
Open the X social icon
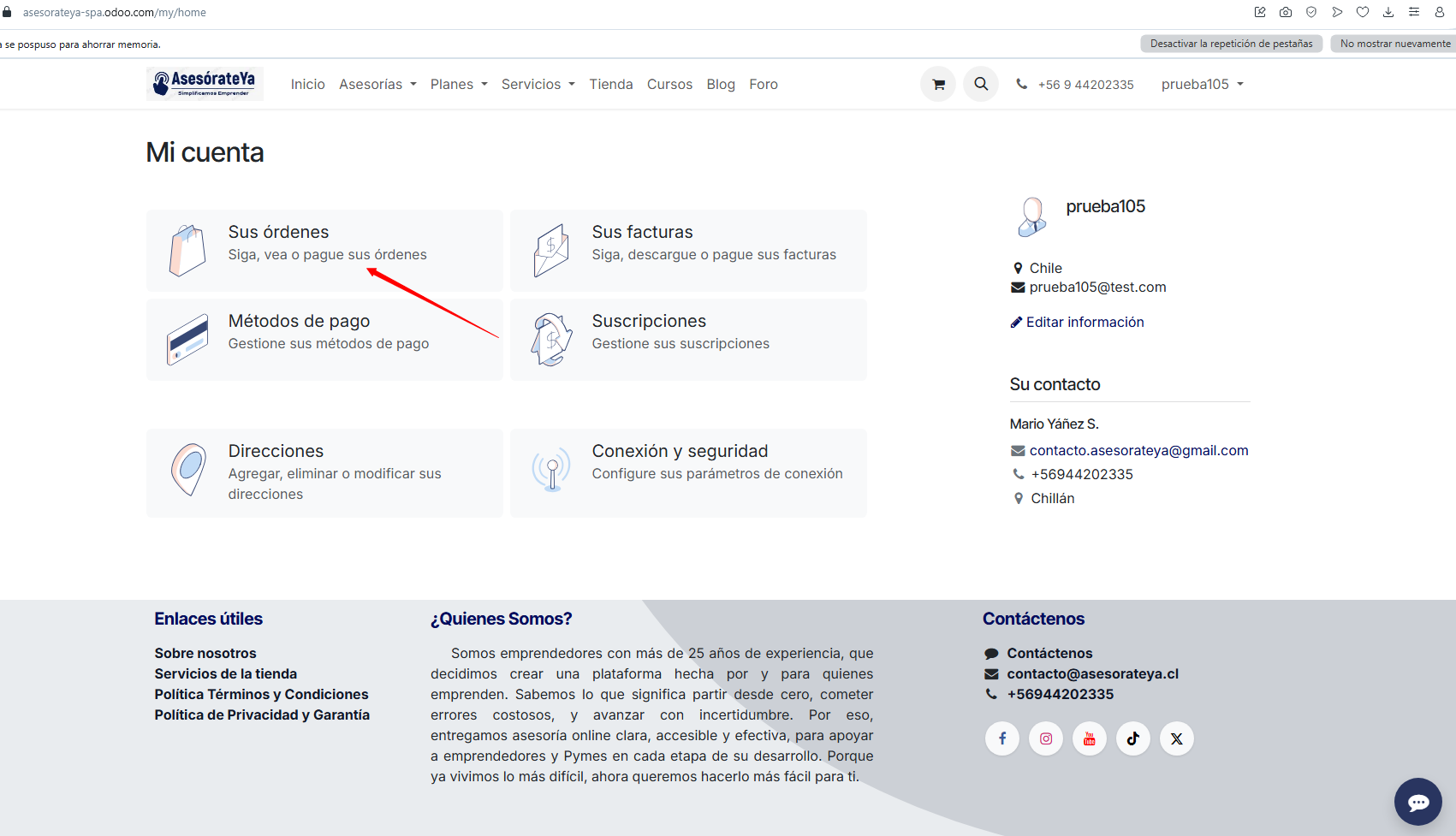click(x=1176, y=738)
